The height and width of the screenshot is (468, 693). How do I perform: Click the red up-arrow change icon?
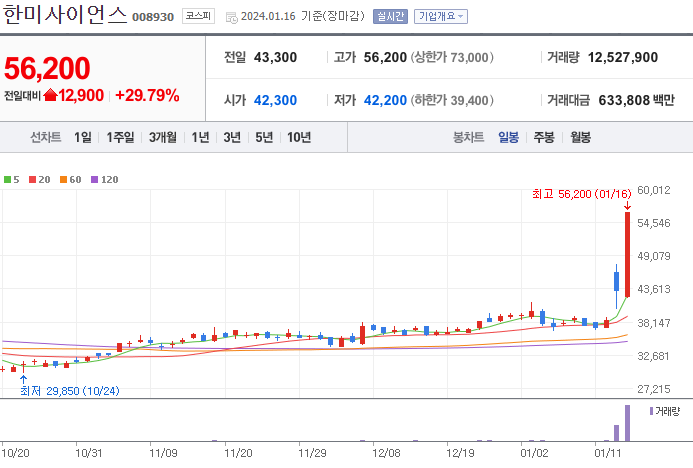[x=51, y=95]
